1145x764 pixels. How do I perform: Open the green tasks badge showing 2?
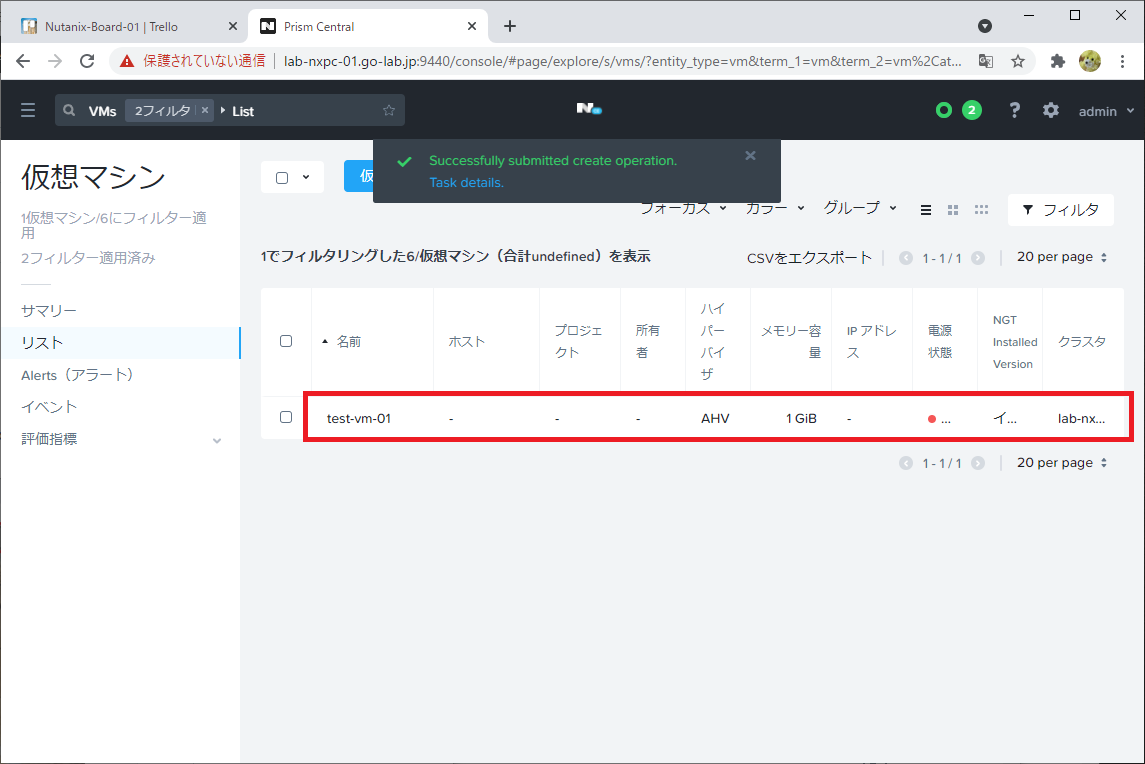(972, 110)
